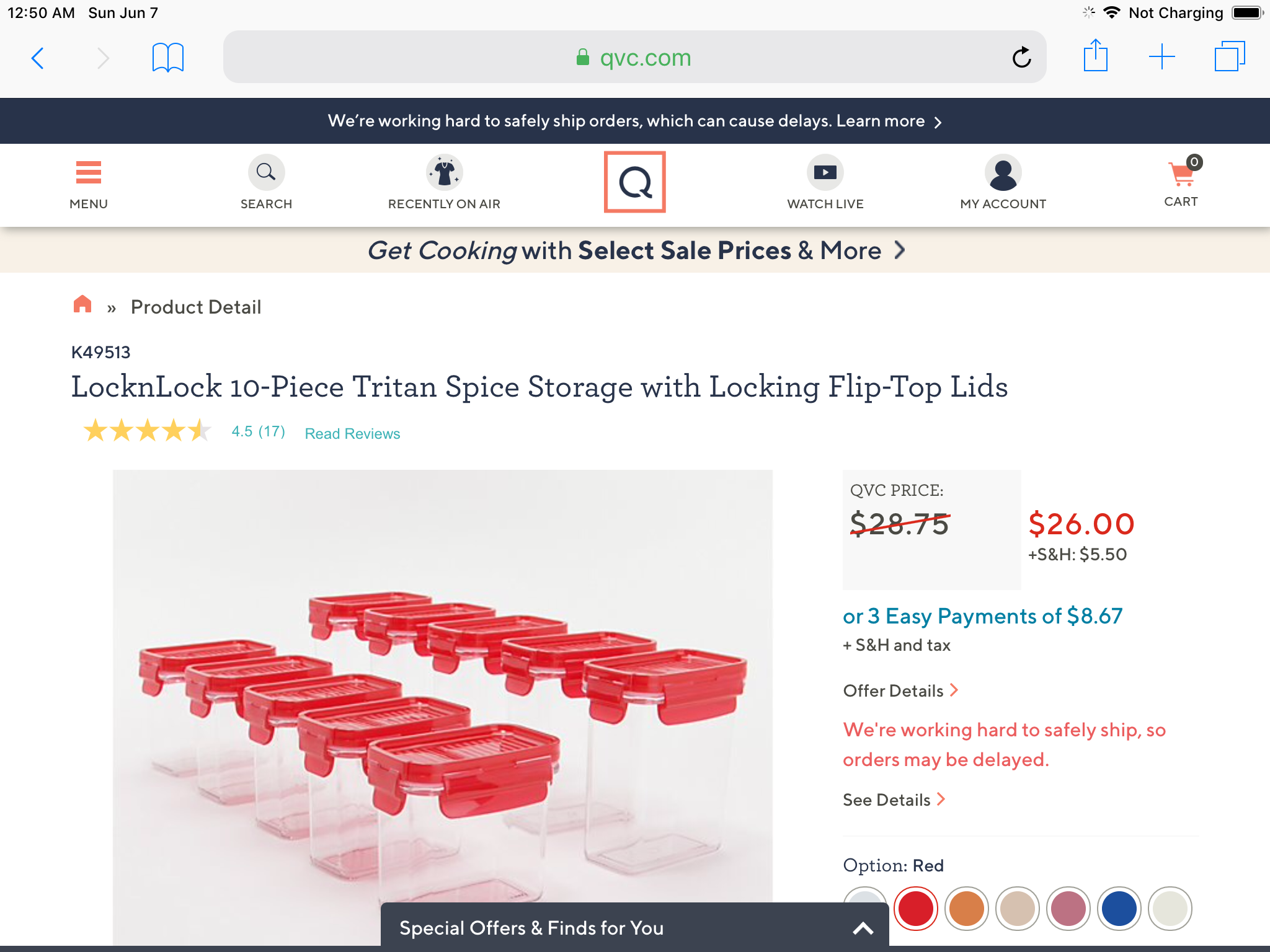The image size is (1270, 952).
Task: Tap the qvc.com address bar
Action: pos(634,58)
